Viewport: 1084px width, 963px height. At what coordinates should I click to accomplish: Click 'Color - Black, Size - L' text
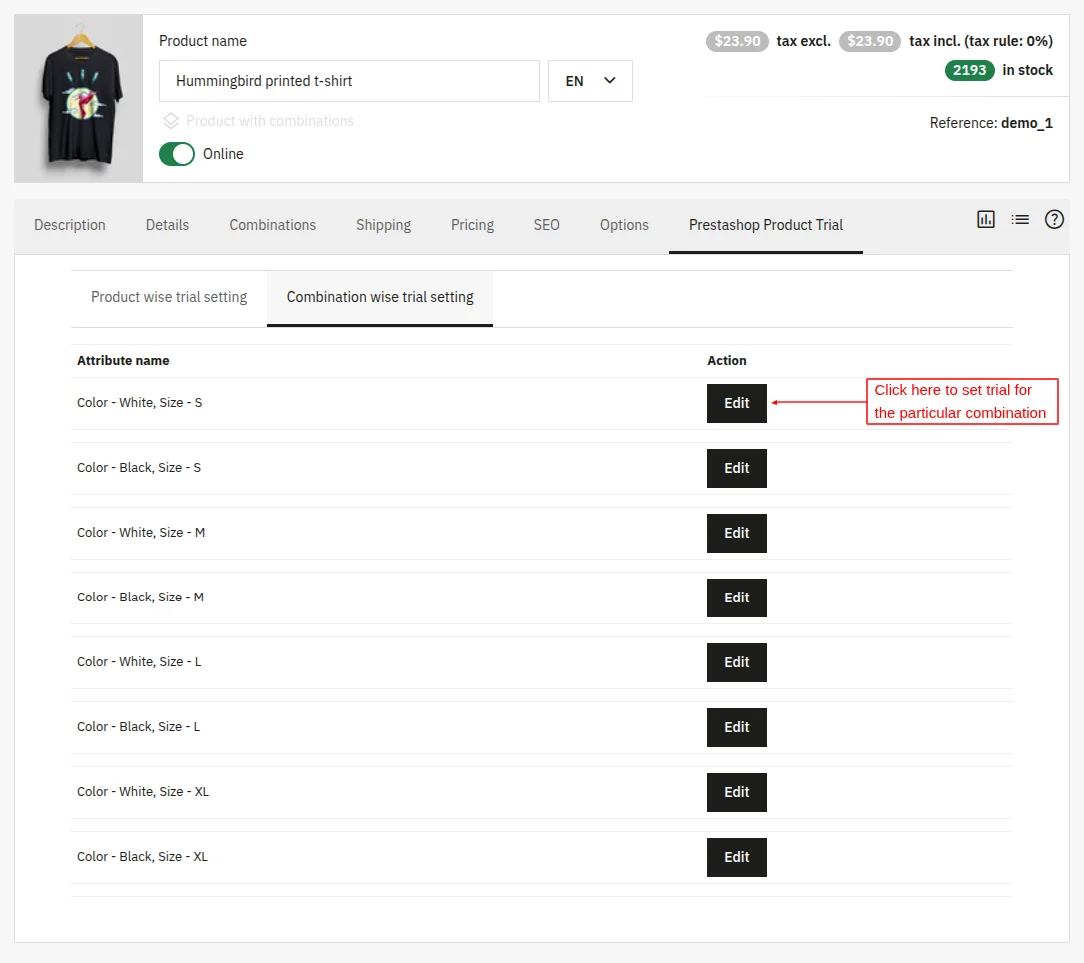click(x=138, y=727)
